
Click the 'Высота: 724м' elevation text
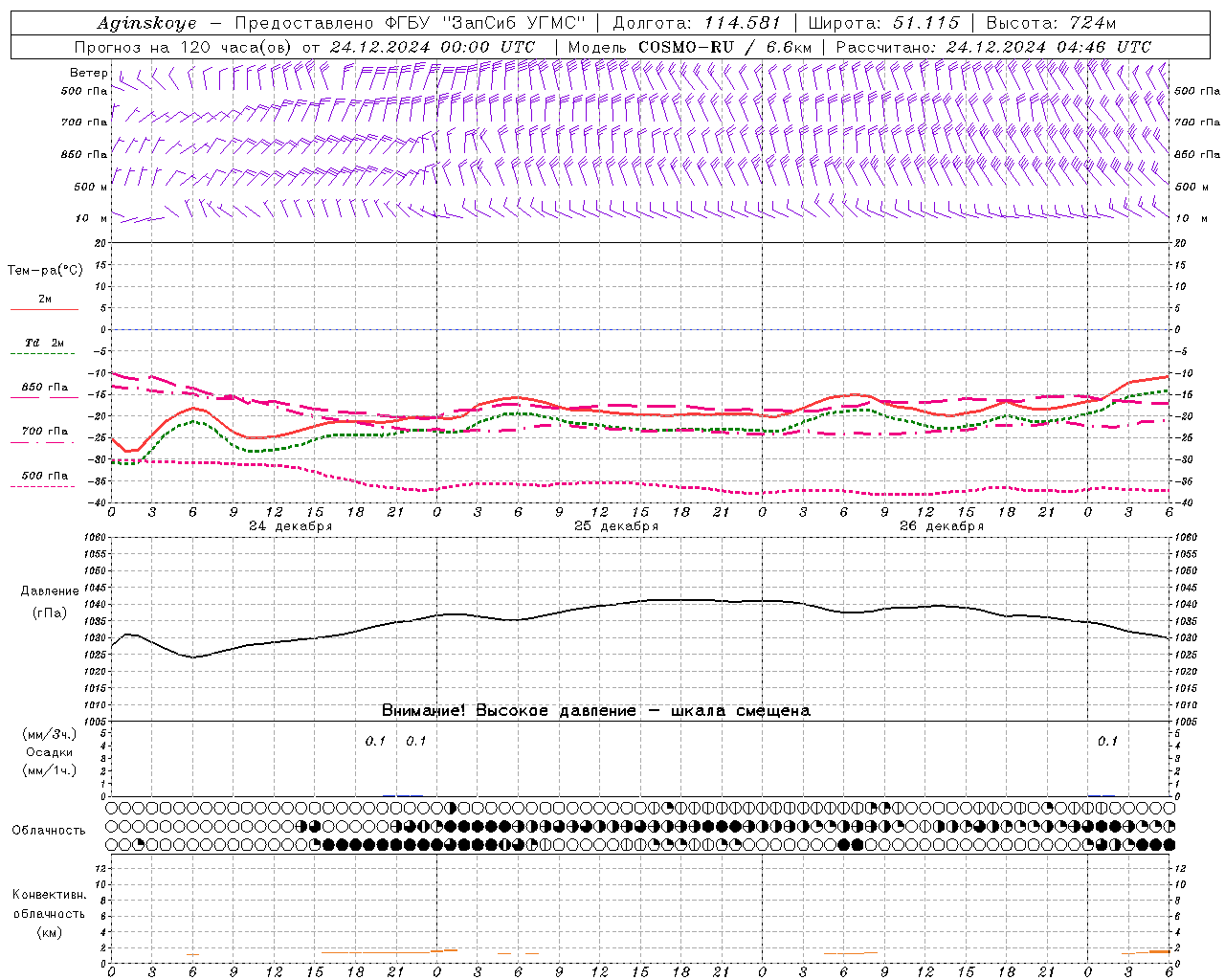[1051, 23]
